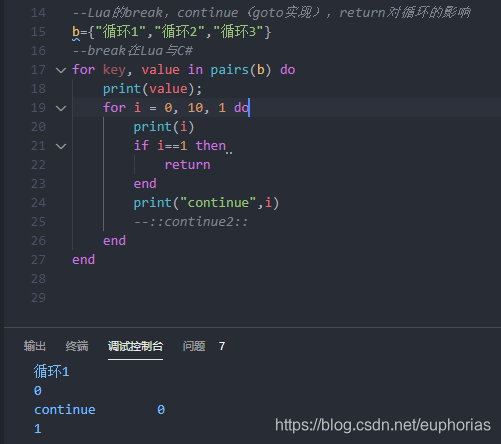Collapse the fold chevron at line 21
The height and width of the screenshot is (444, 501).
pyautogui.click(x=61, y=146)
